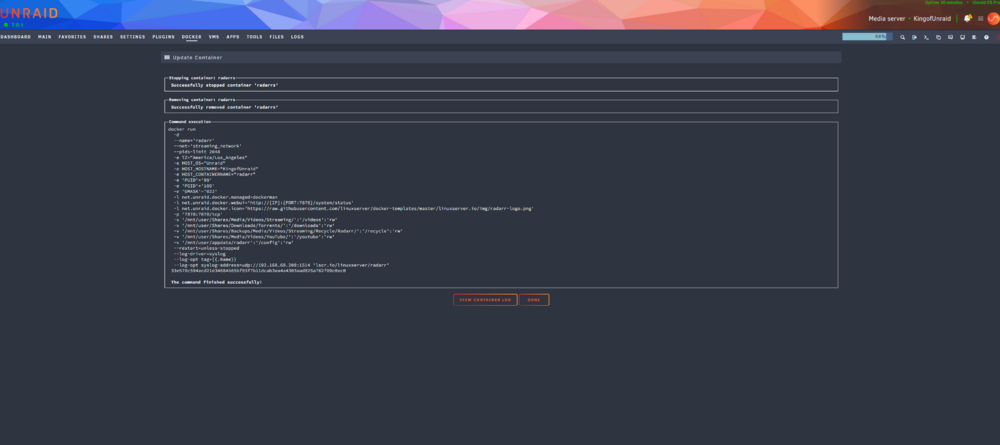Open the notifications bell icon
The width and height of the screenshot is (1000, 445).
click(x=967, y=18)
